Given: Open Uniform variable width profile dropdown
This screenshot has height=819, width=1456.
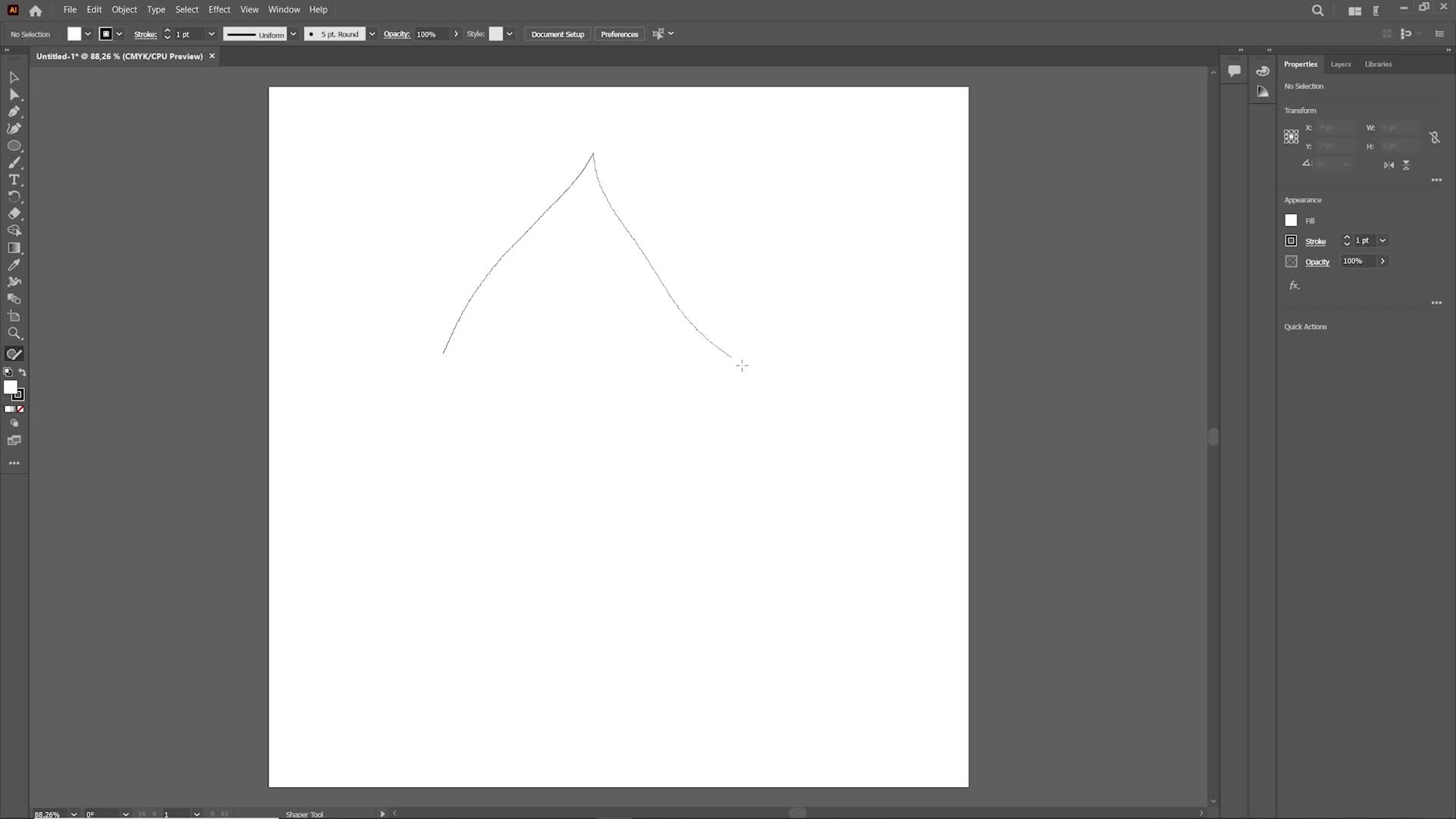Looking at the screenshot, I should (293, 34).
